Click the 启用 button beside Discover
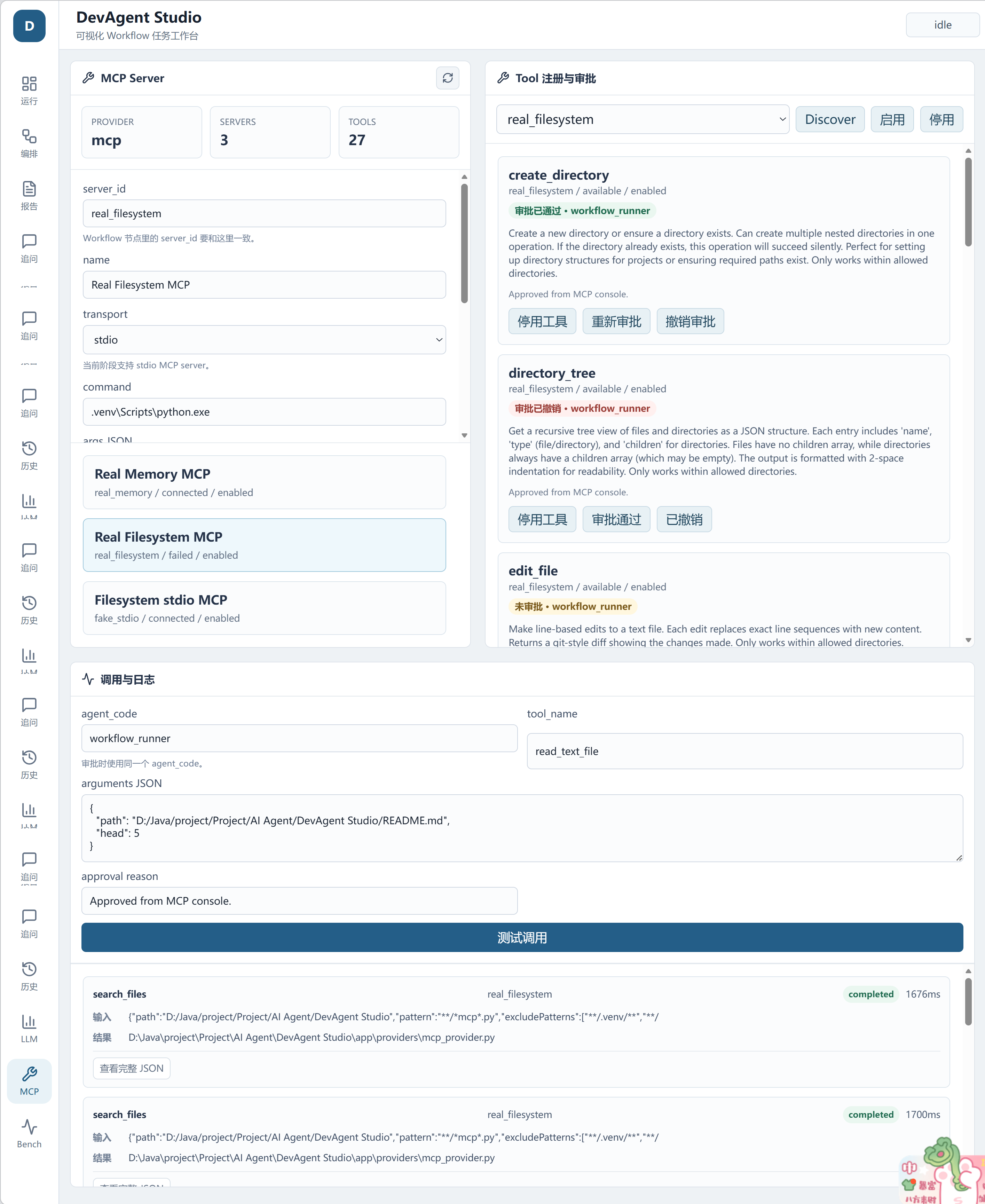The height and width of the screenshot is (1204, 985). 892,119
